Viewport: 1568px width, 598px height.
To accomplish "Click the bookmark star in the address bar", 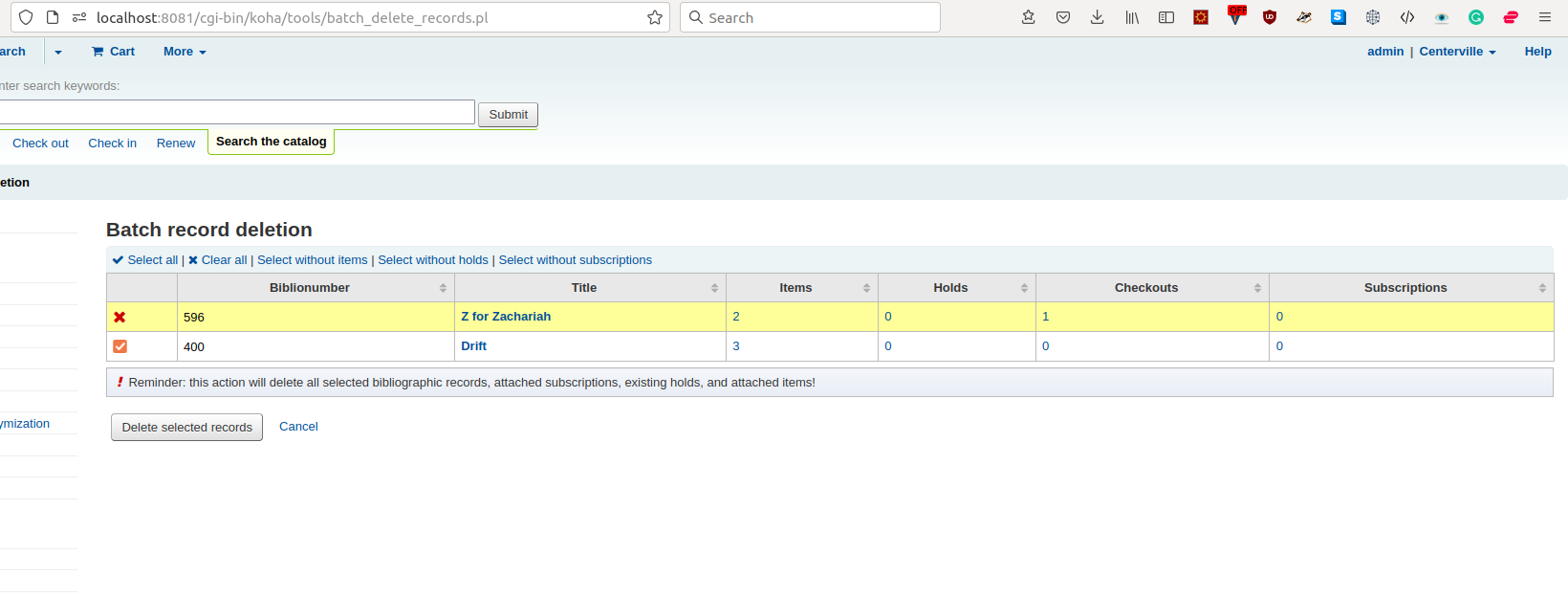I will (x=655, y=17).
